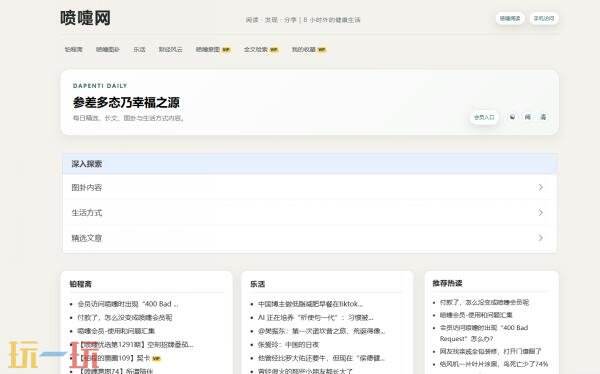Open the article starting with AI 正在培养
600x374 pixels.
(x=316, y=317)
